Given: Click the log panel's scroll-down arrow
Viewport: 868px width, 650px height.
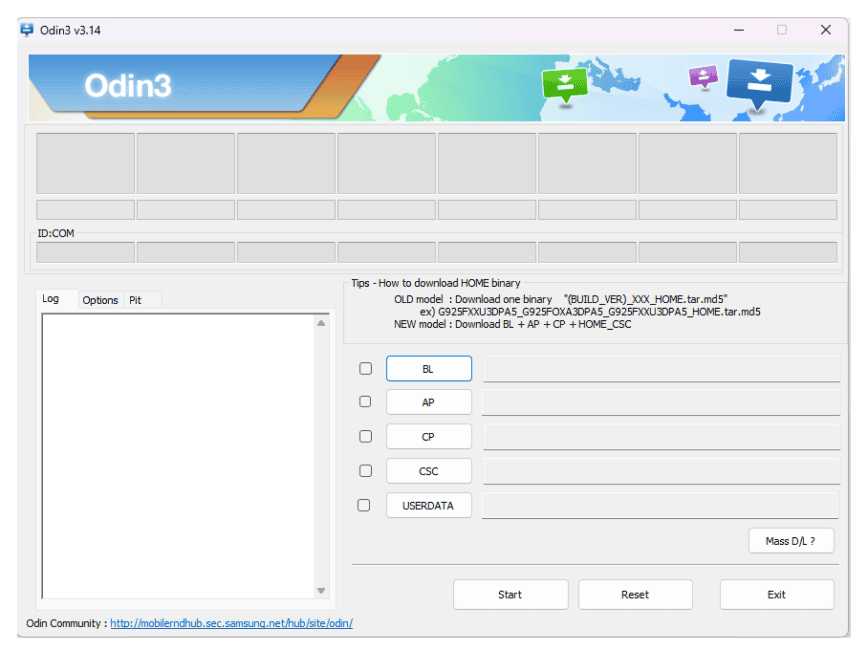Looking at the screenshot, I should coord(321,590).
